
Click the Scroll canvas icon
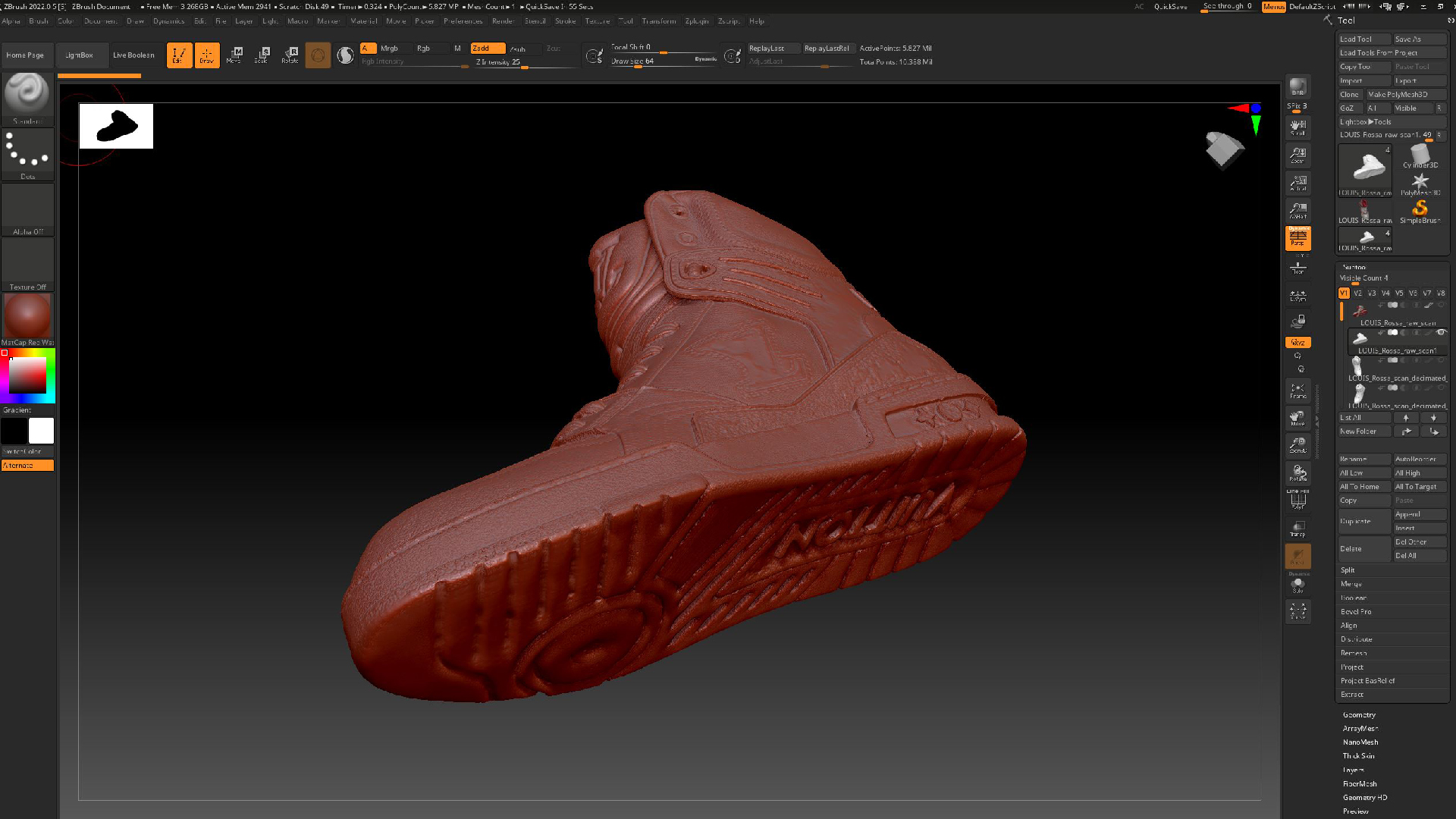tap(1298, 127)
